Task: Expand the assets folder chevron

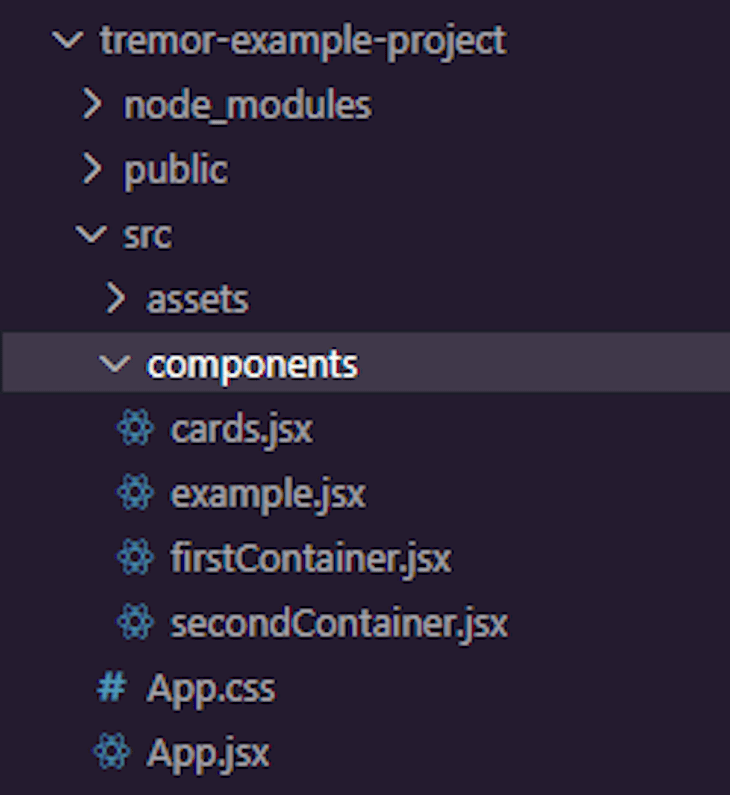Action: pos(116,299)
